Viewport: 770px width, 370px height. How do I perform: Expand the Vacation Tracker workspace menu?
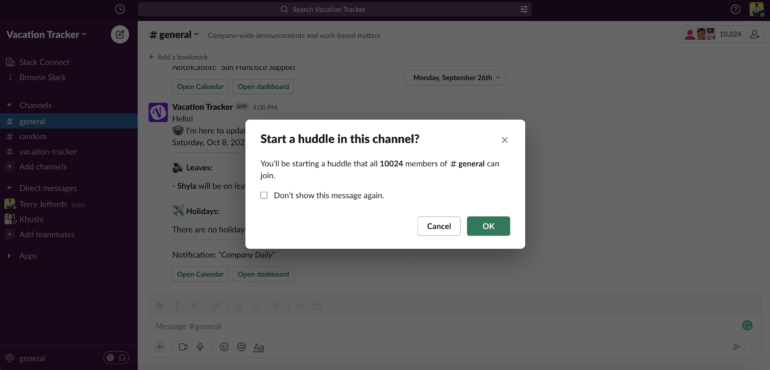[46, 34]
